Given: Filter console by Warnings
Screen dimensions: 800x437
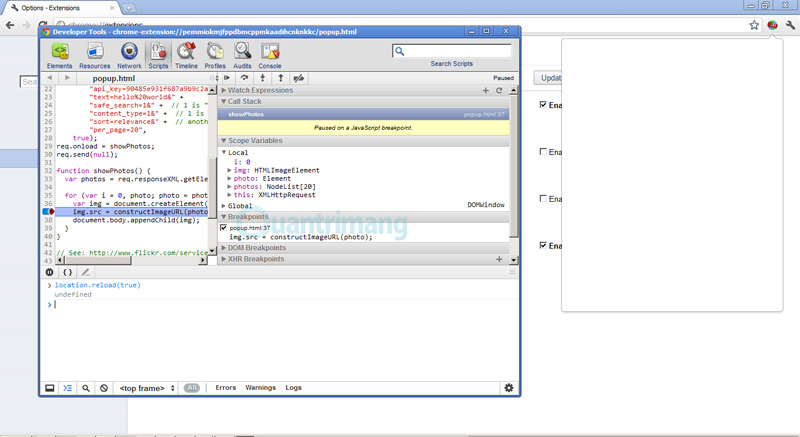Looking at the screenshot, I should [260, 388].
